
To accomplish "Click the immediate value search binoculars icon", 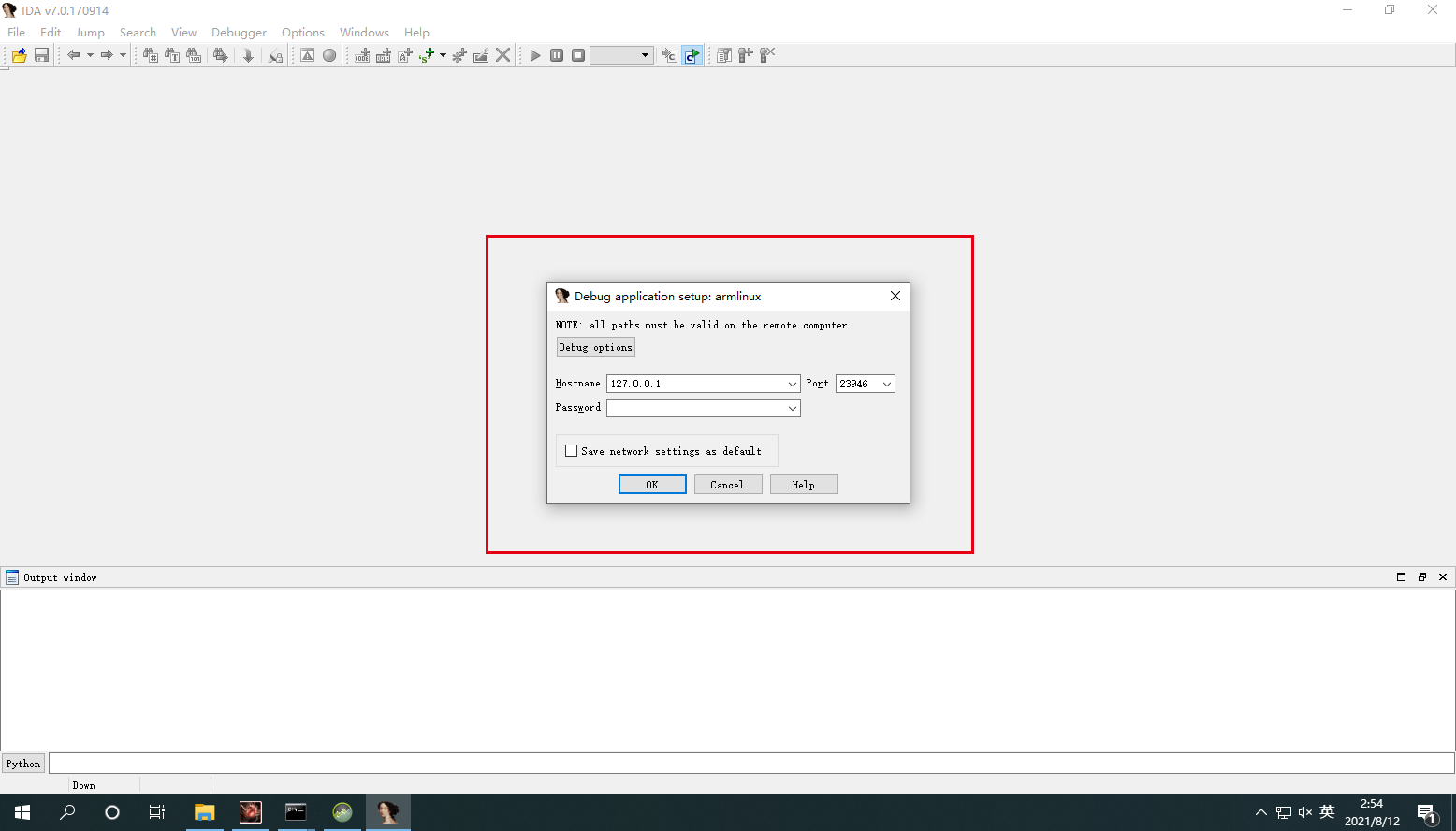I will pyautogui.click(x=151, y=55).
